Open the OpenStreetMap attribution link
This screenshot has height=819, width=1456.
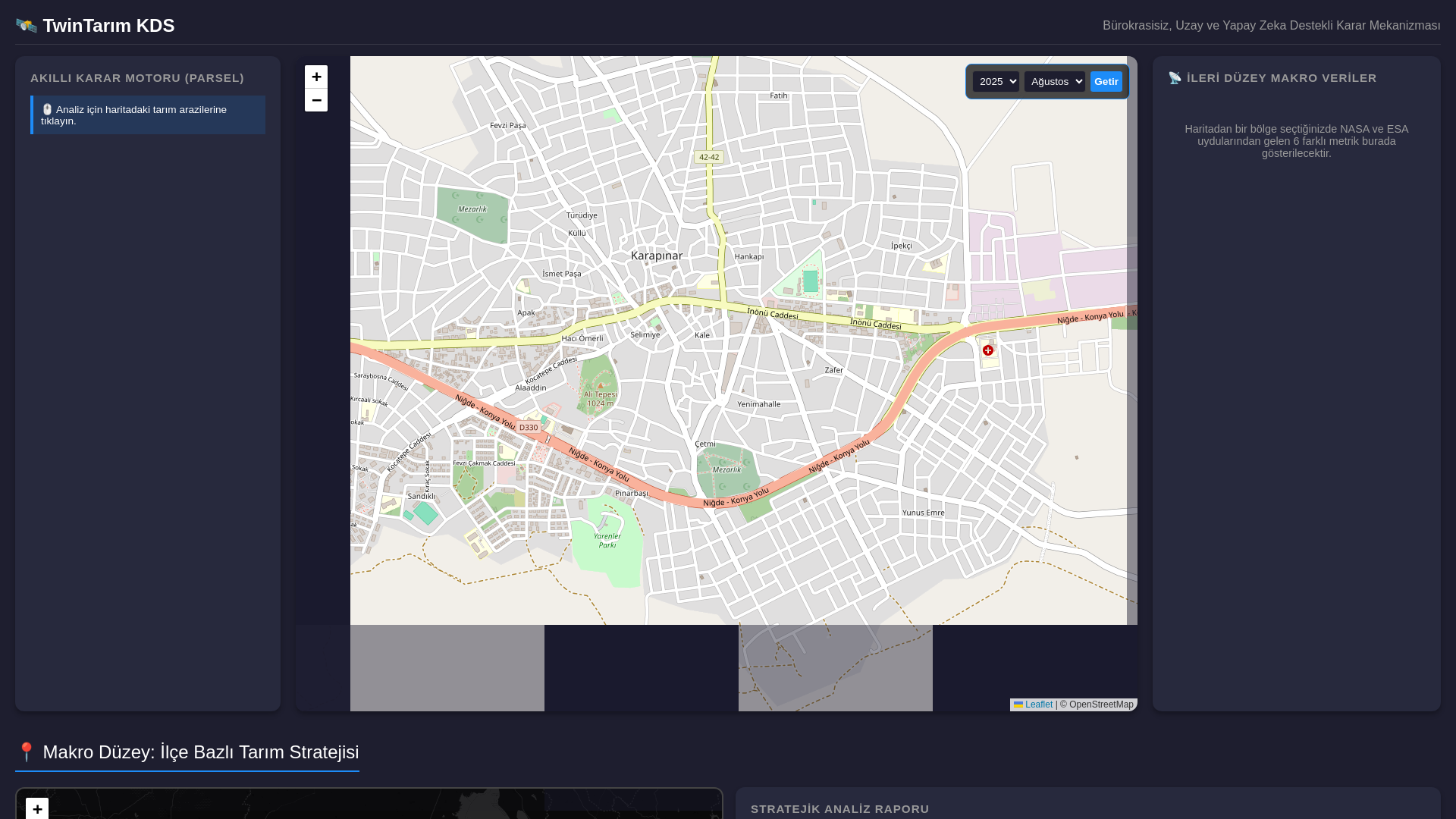pos(1101,704)
